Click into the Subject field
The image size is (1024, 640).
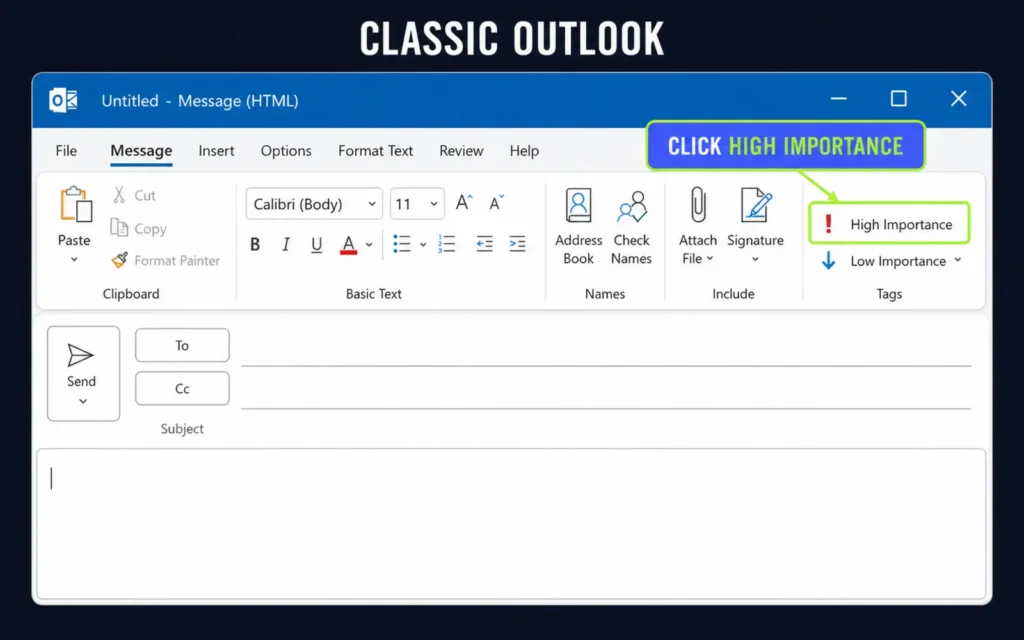click(x=606, y=428)
